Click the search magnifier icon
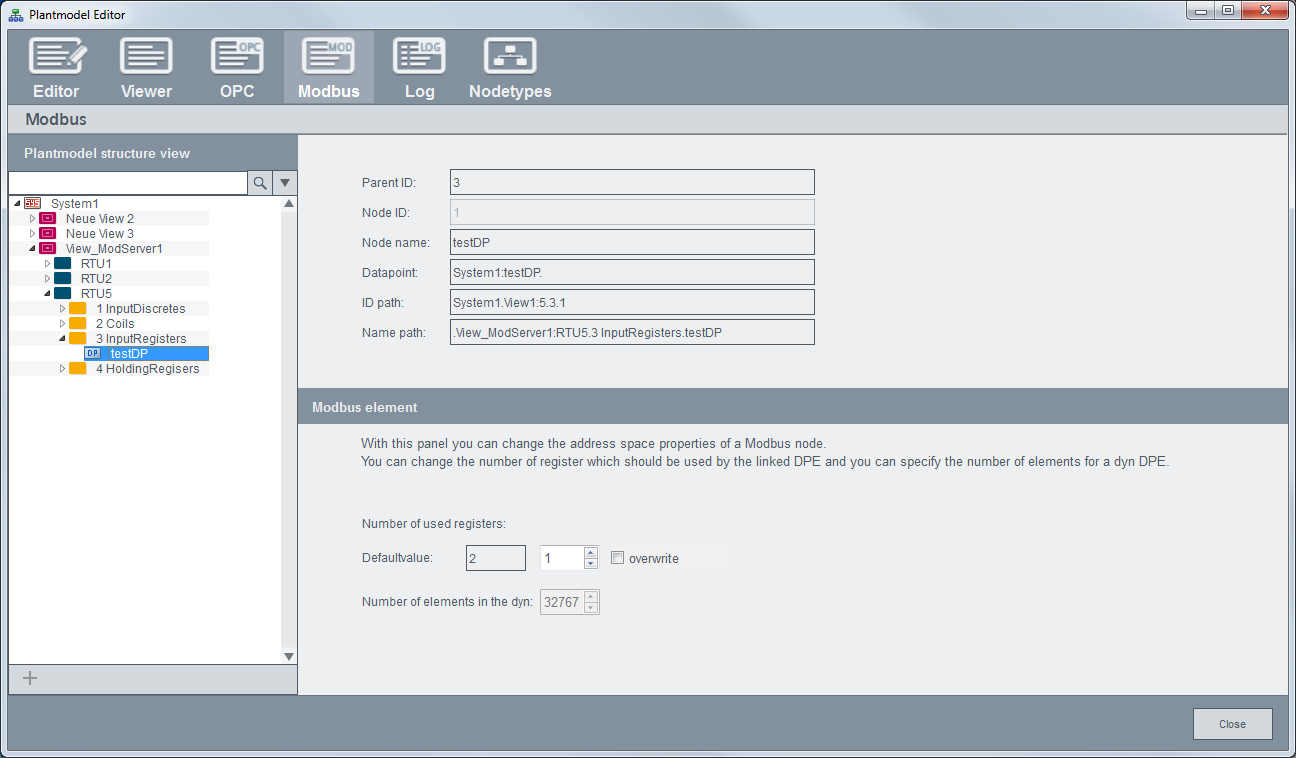This screenshot has height=758, width=1296. pyautogui.click(x=260, y=183)
